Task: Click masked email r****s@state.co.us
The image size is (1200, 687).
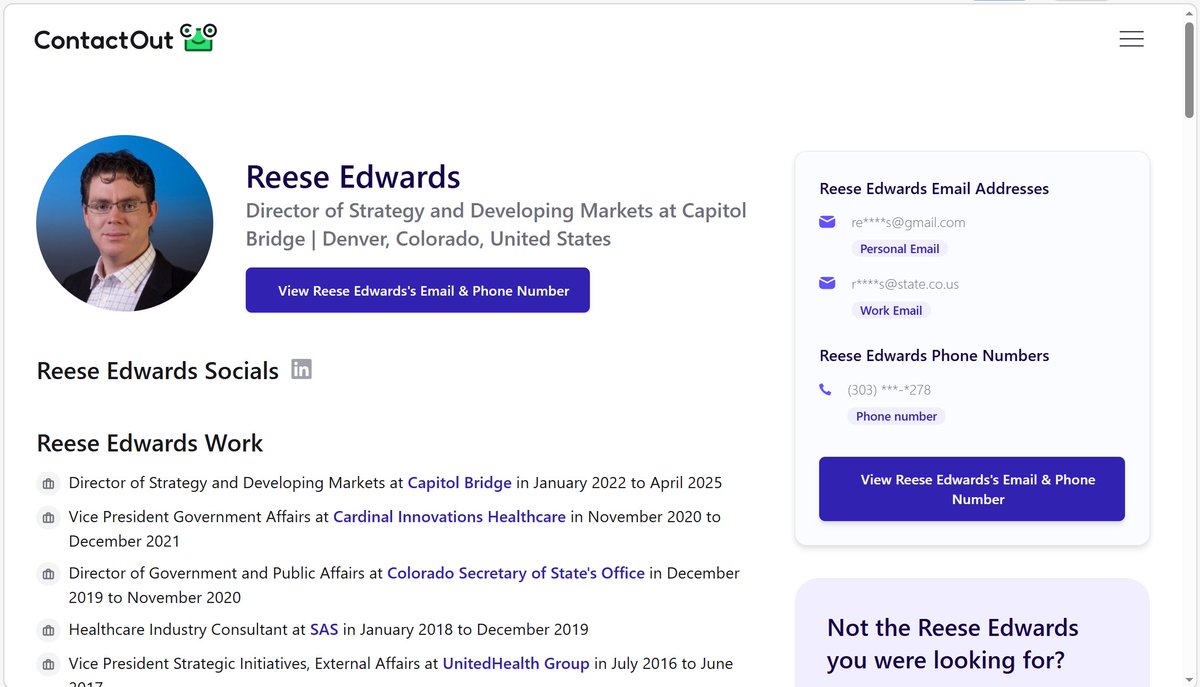Action: pos(905,284)
